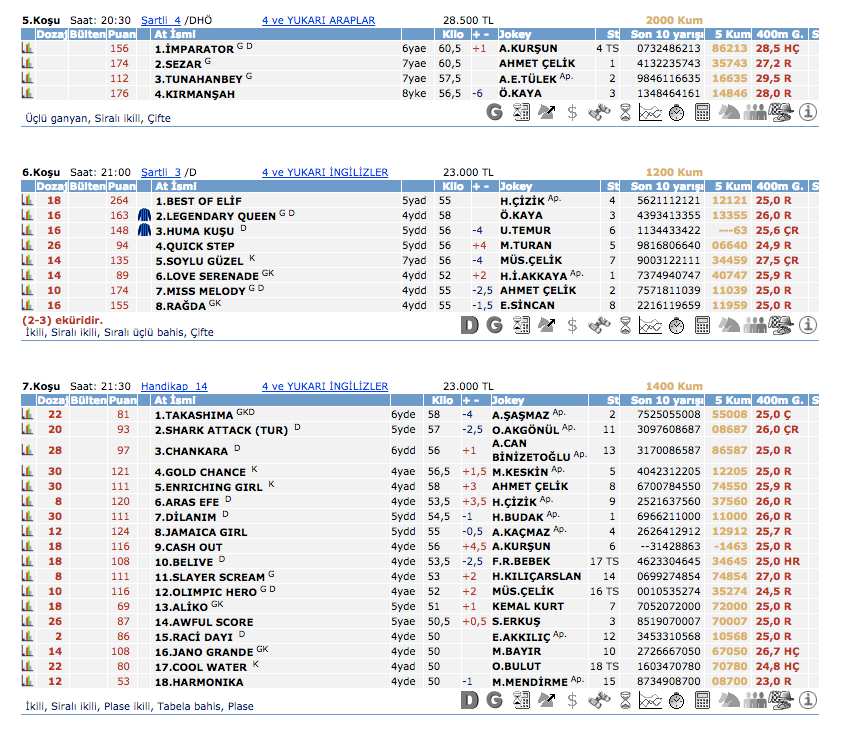
Task: Click the binoculars icon under race 5
Action: (598, 113)
